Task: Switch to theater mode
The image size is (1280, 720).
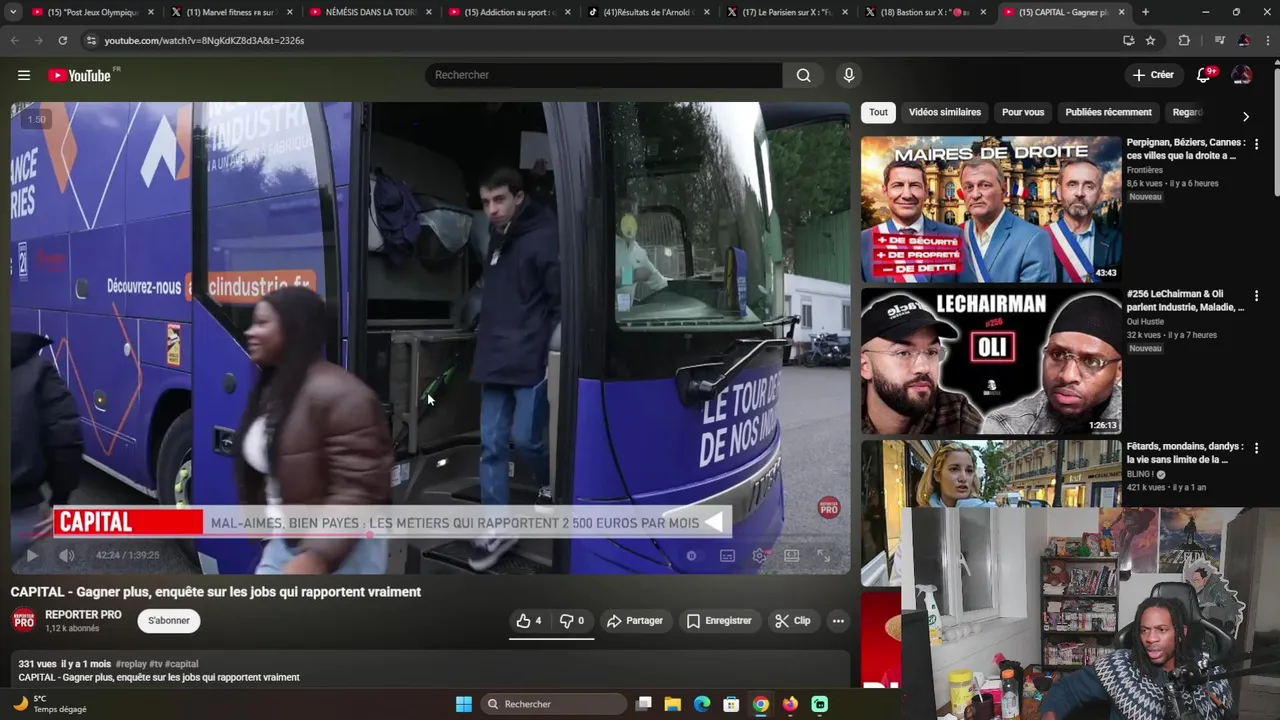Action: click(x=791, y=555)
